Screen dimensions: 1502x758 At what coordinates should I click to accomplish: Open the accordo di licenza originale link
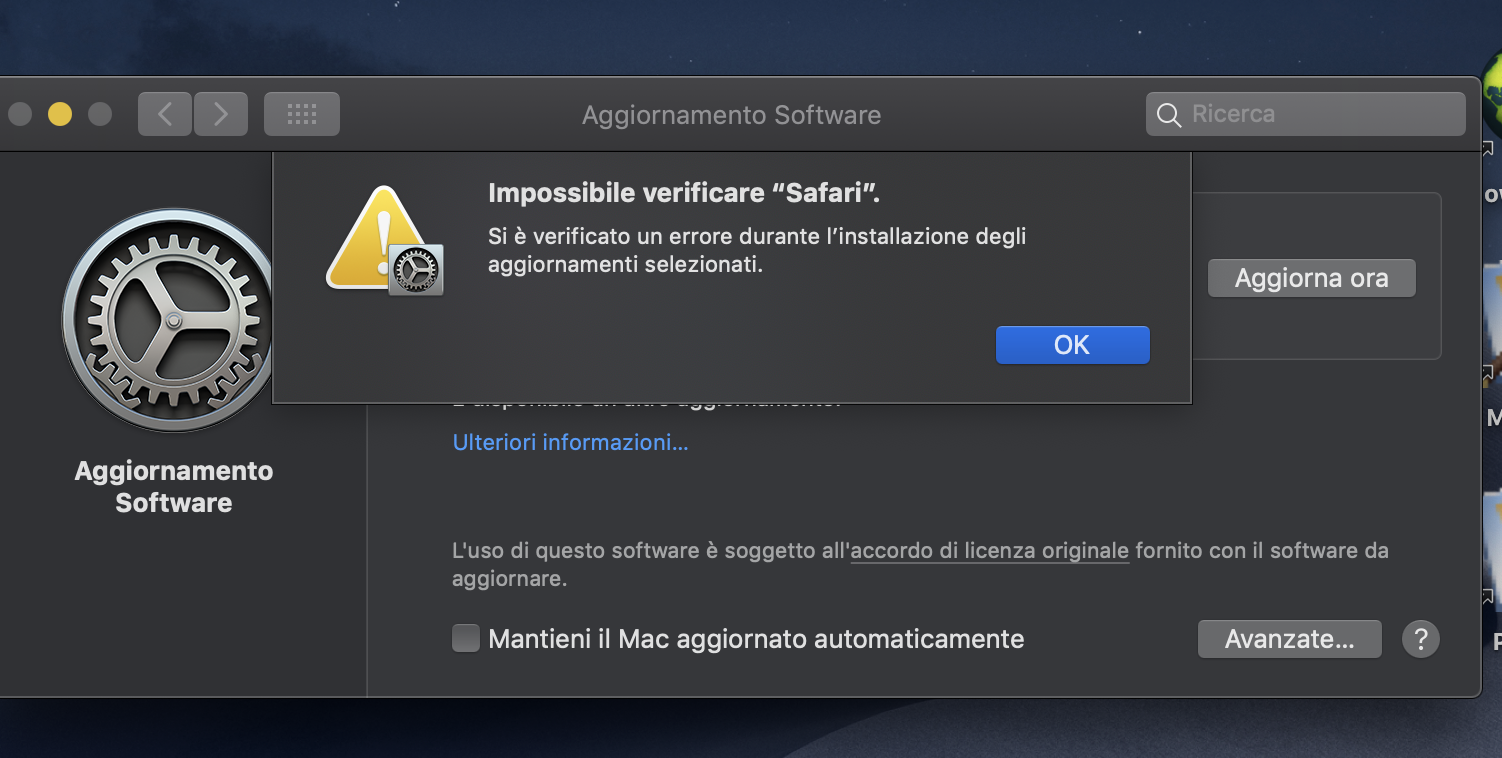(x=989, y=551)
